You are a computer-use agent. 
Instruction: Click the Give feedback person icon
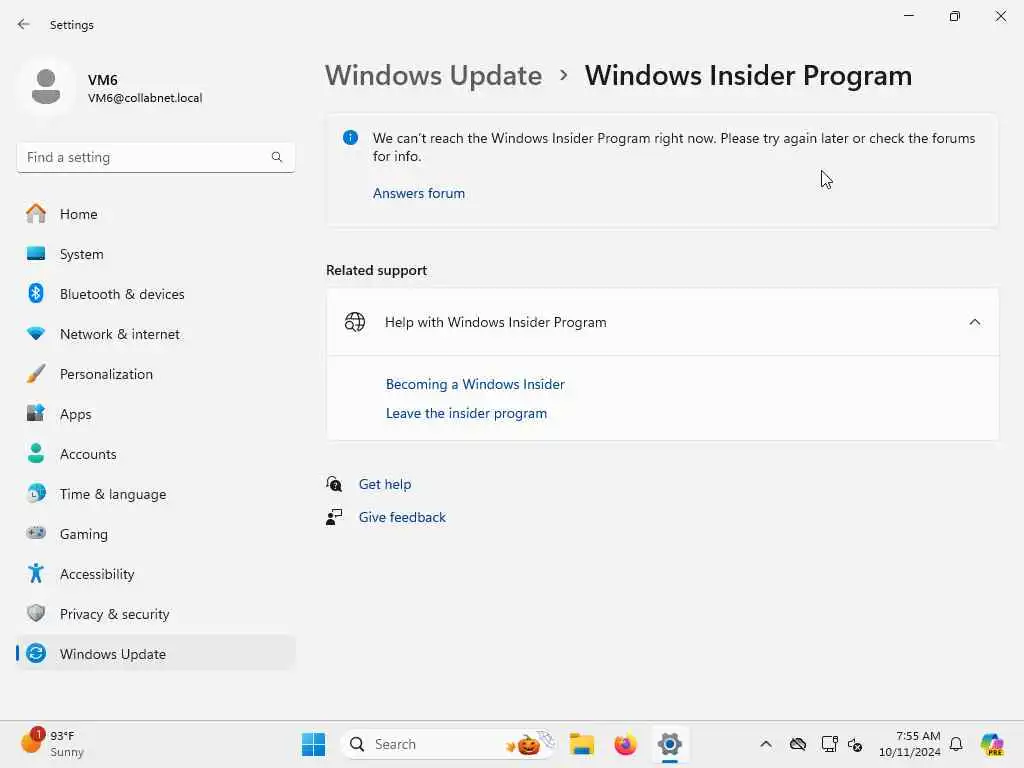click(334, 517)
